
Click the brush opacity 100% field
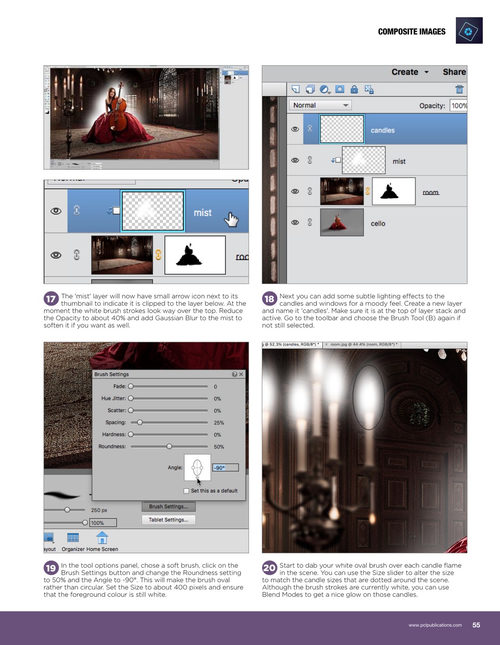103,523
